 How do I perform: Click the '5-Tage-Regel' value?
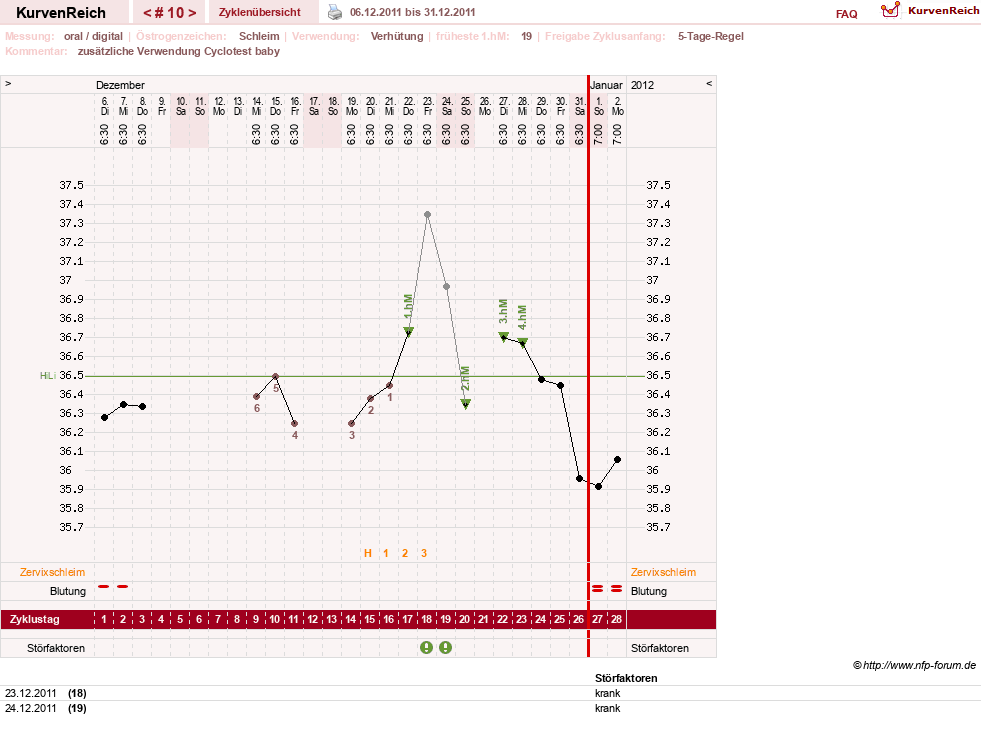click(711, 36)
